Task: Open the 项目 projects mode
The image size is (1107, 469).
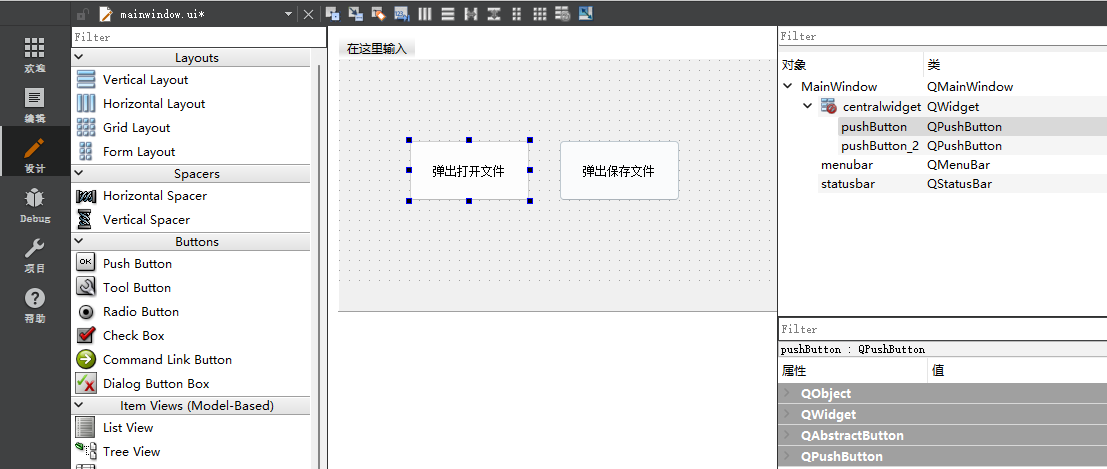Action: tap(35, 256)
